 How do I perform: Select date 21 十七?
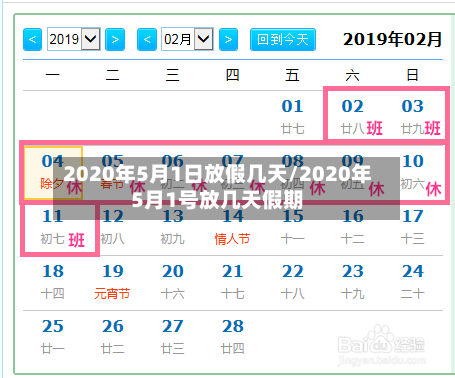click(x=233, y=283)
